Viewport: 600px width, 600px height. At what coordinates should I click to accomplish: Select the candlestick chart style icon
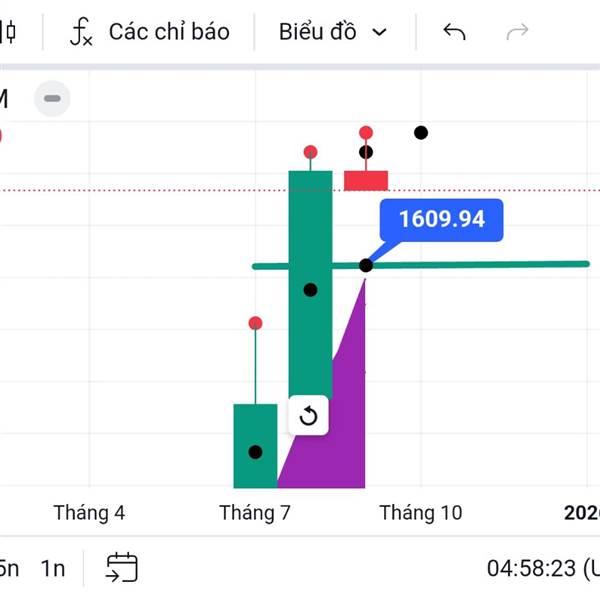[9, 32]
